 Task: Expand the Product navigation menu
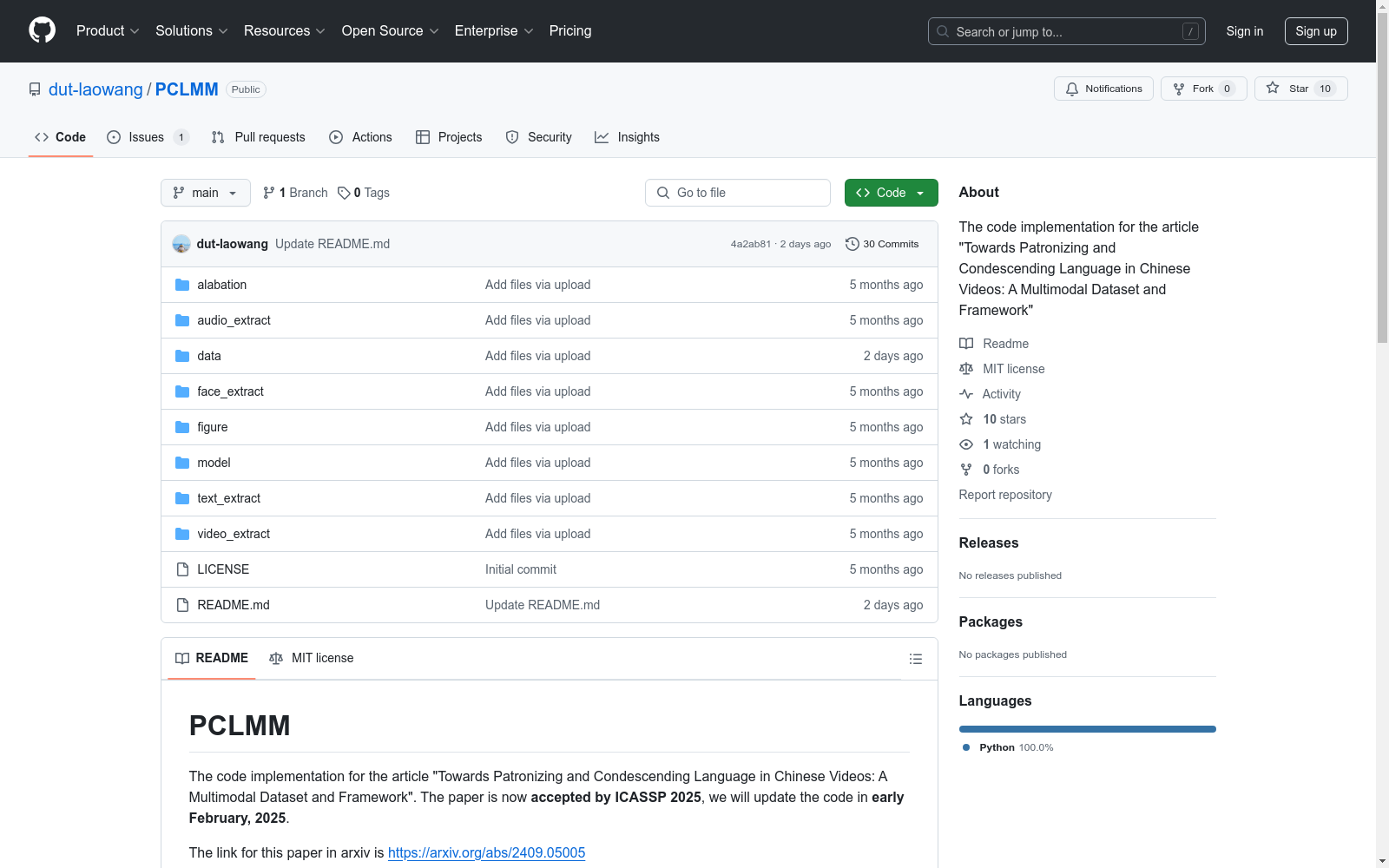pos(108,31)
